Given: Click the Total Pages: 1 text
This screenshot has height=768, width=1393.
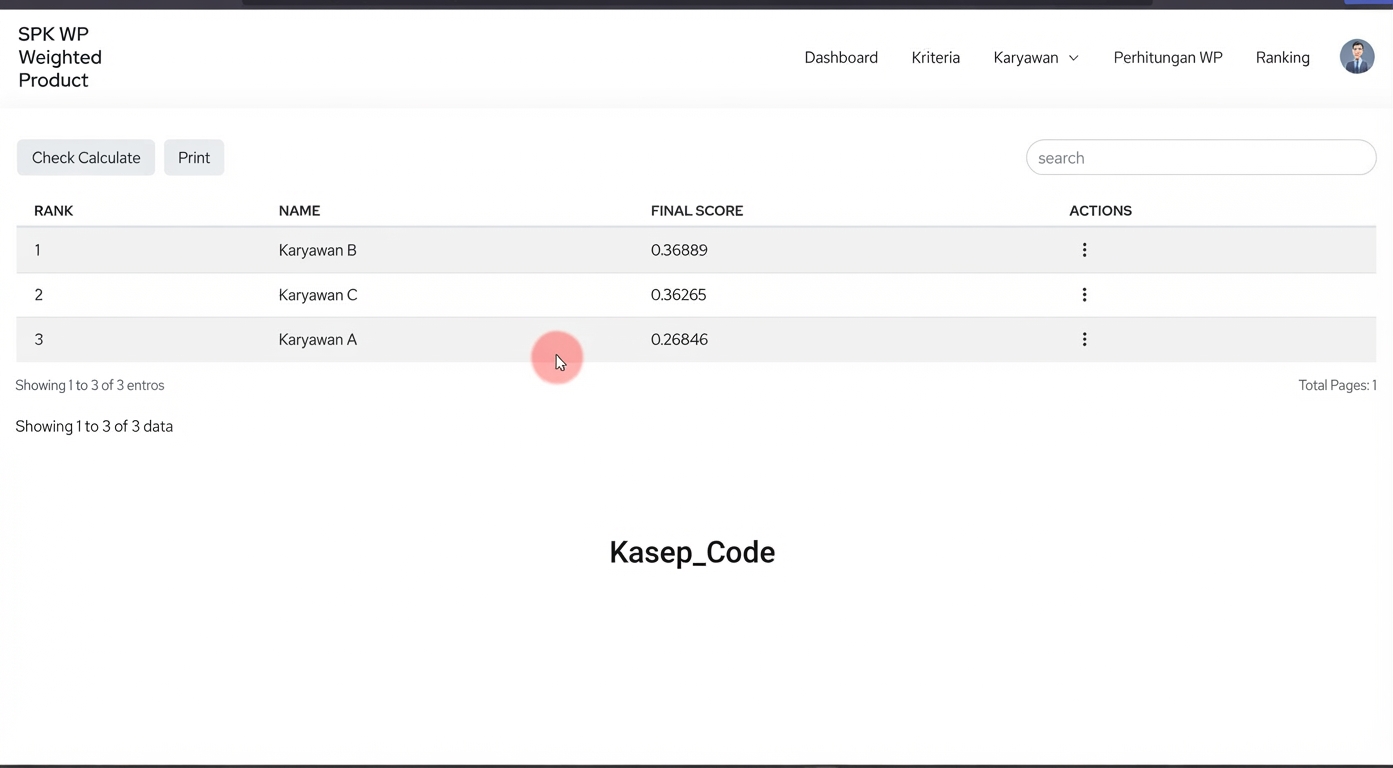Looking at the screenshot, I should click(1337, 385).
